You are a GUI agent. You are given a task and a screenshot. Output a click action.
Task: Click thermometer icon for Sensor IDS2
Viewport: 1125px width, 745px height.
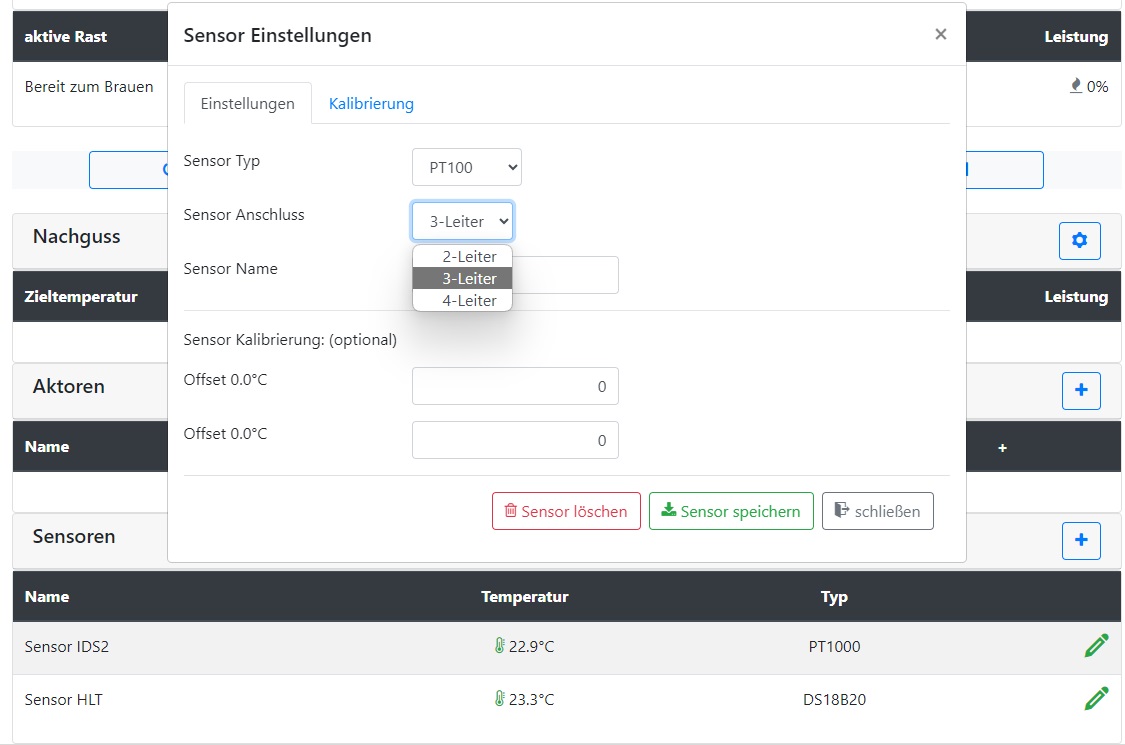499,647
